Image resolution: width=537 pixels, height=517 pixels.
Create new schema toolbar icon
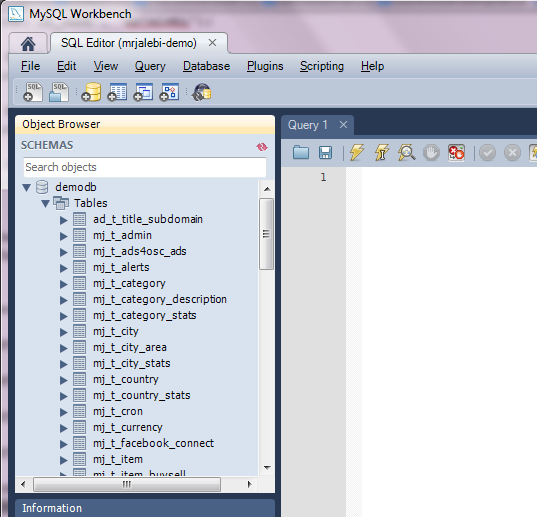tap(91, 92)
